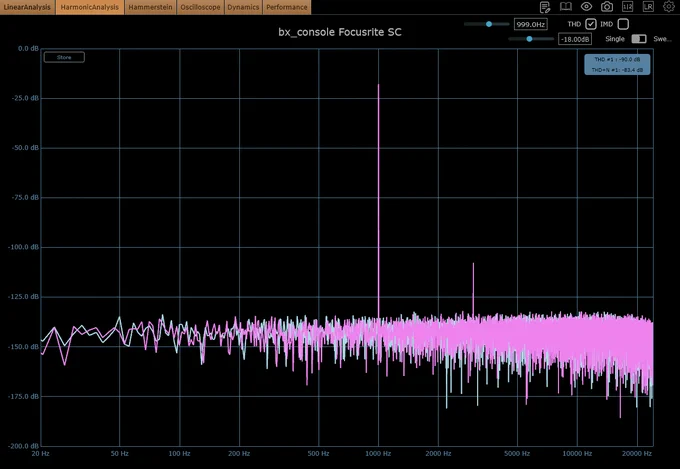Screen dimensions: 680x469
Task: Open the Hammerstein tab
Action: coord(150,7)
